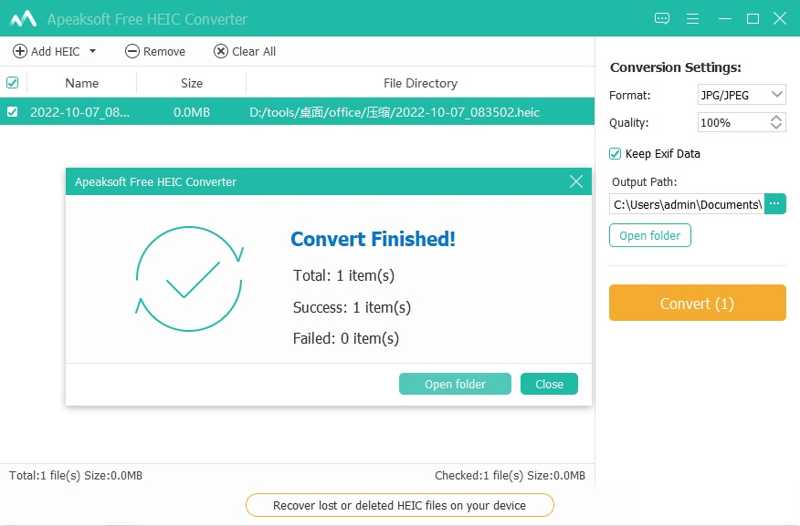Click the Checked:1 file(s) status text
The width and height of the screenshot is (800, 526).
tap(510, 475)
